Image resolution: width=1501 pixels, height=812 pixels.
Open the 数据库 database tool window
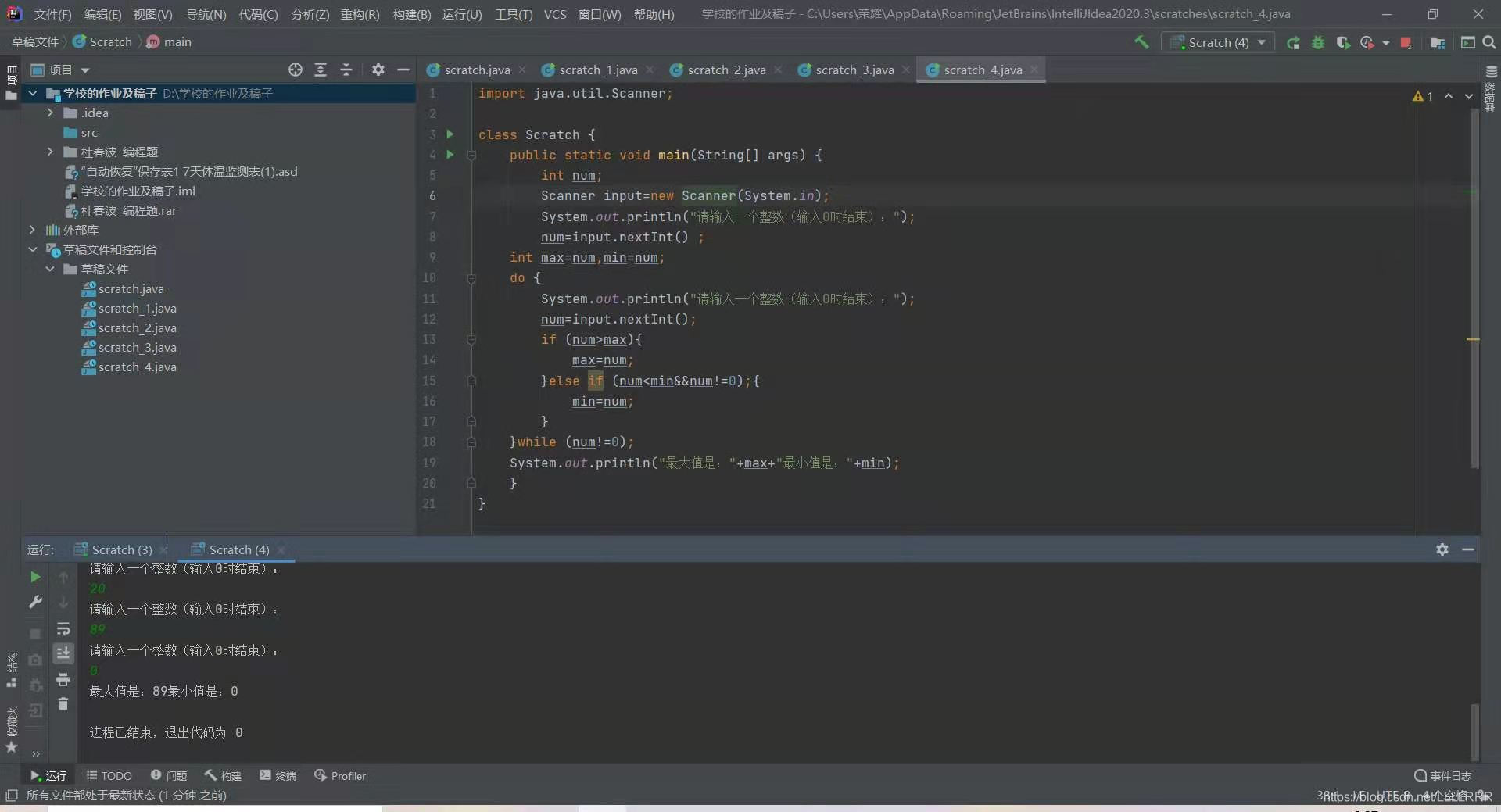[1490, 90]
